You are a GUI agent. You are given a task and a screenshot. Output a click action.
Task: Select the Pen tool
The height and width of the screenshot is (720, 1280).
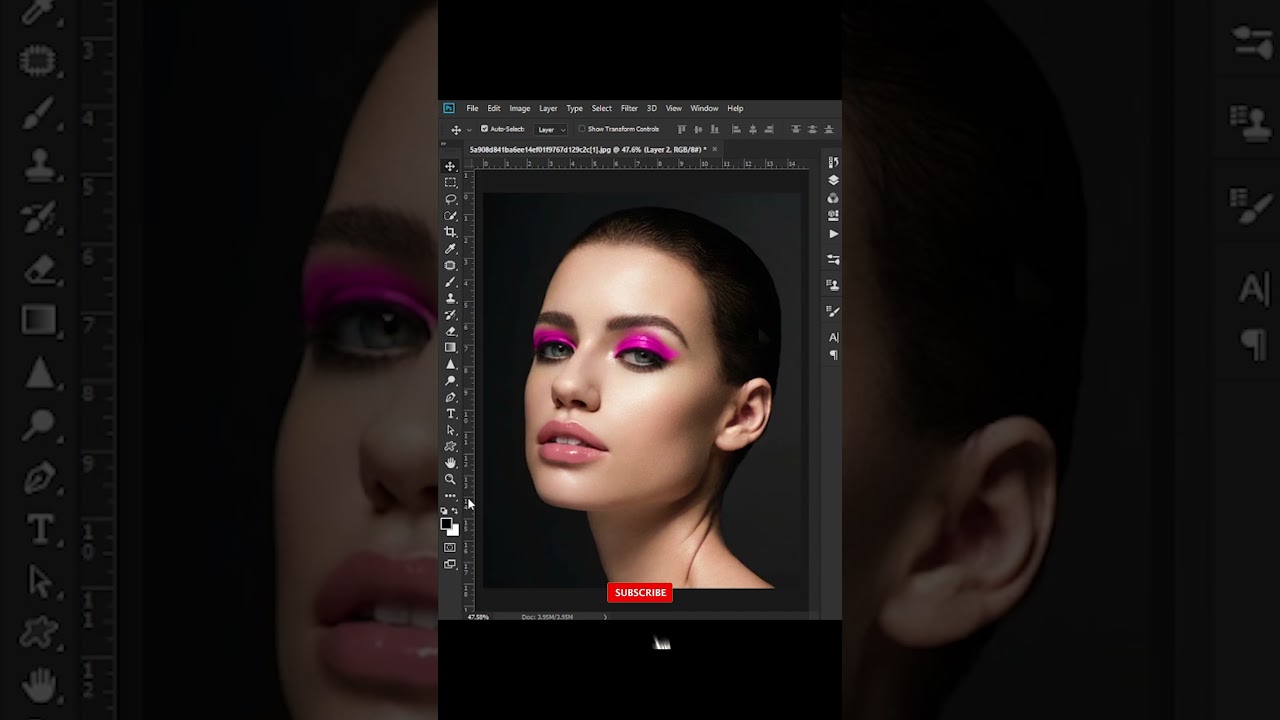450,397
